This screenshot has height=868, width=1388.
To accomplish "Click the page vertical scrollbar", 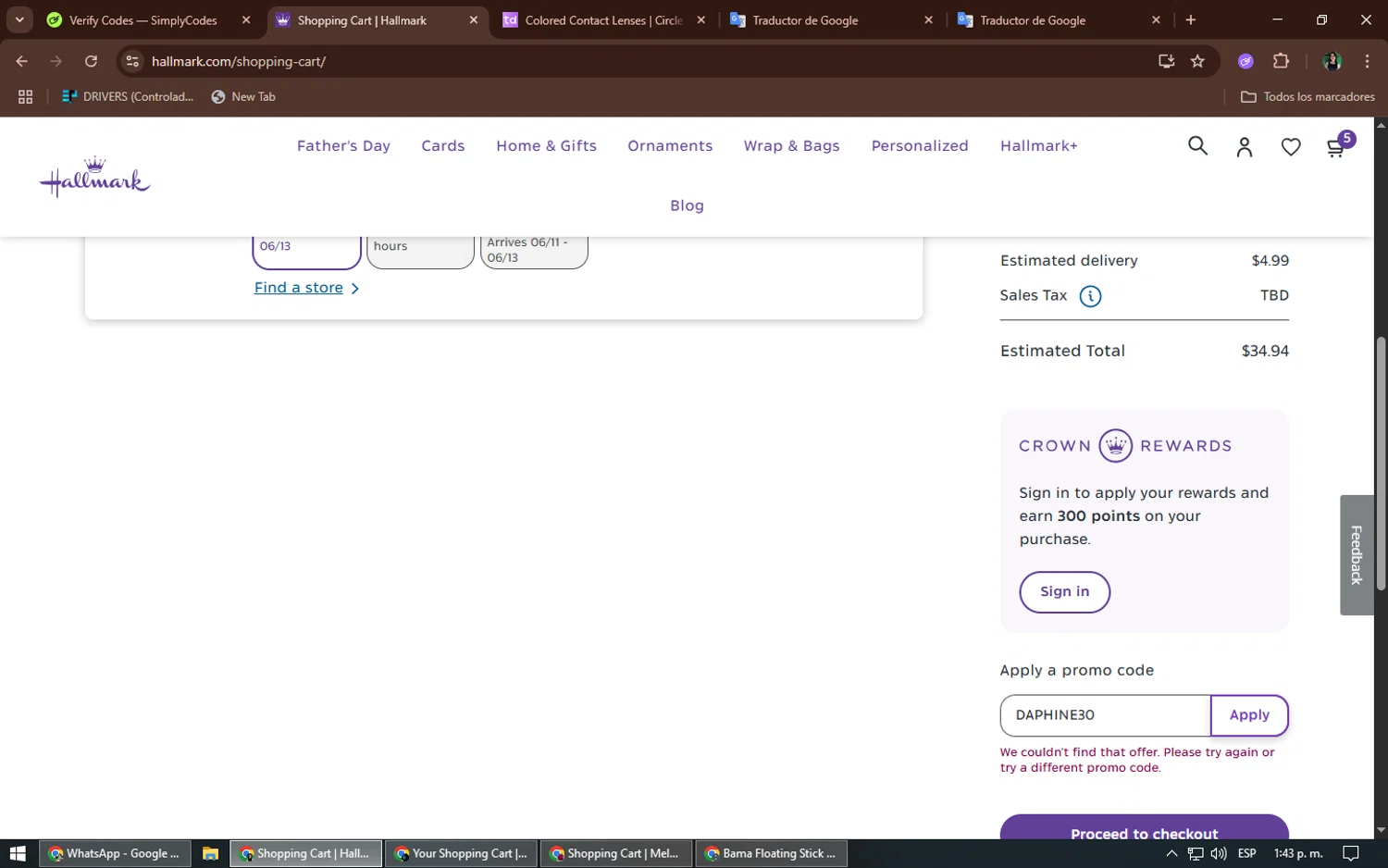I will (1381, 463).
